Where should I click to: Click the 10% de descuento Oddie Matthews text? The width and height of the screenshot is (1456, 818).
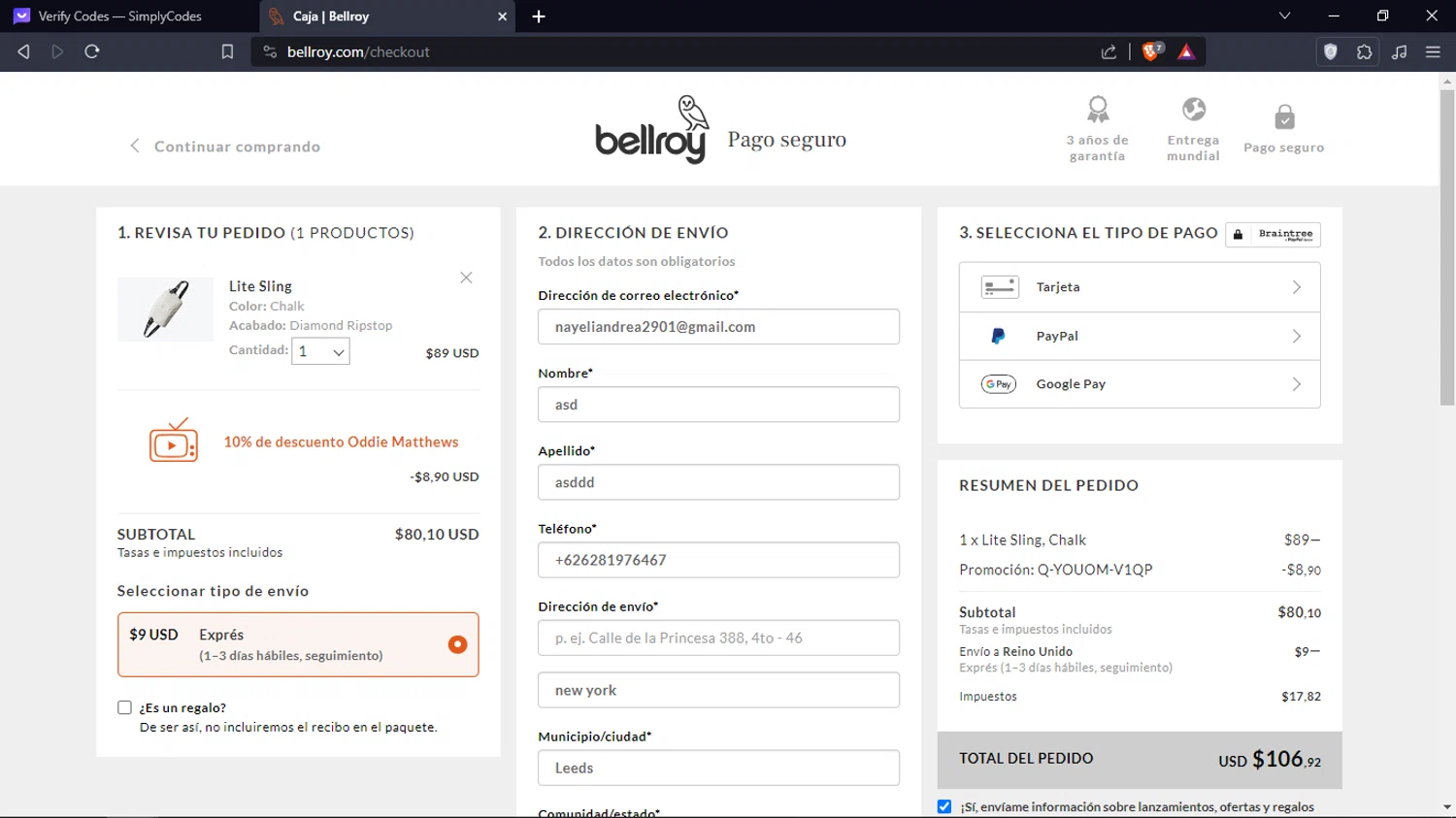point(341,442)
